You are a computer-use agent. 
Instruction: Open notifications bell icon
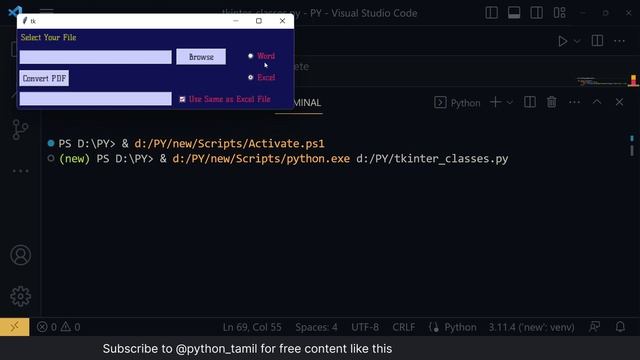[620, 327]
